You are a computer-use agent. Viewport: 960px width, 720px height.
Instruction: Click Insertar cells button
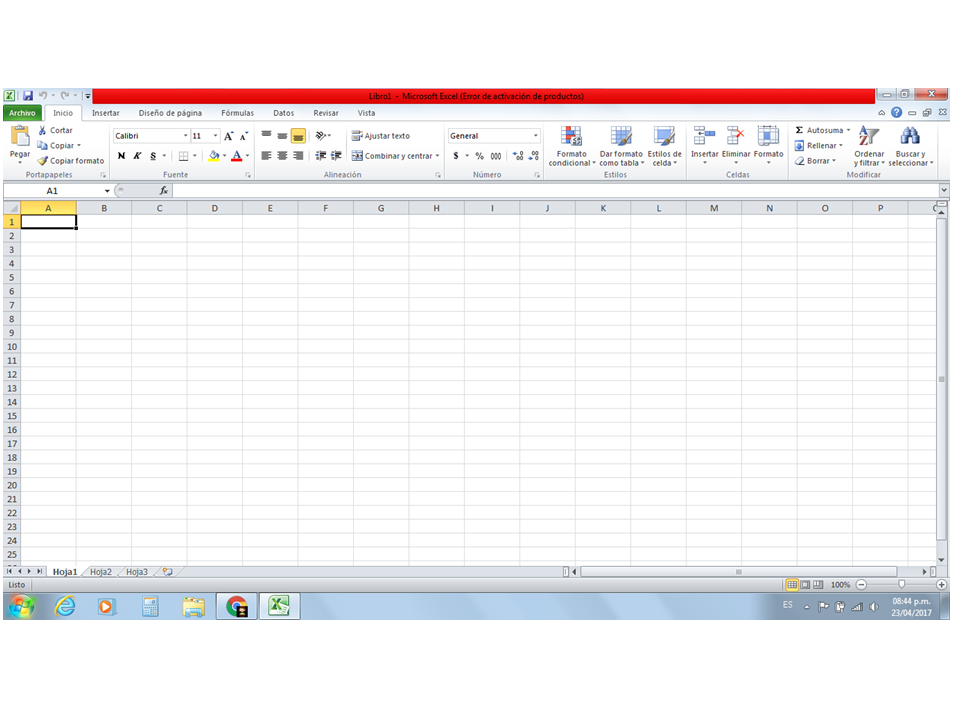tap(704, 146)
